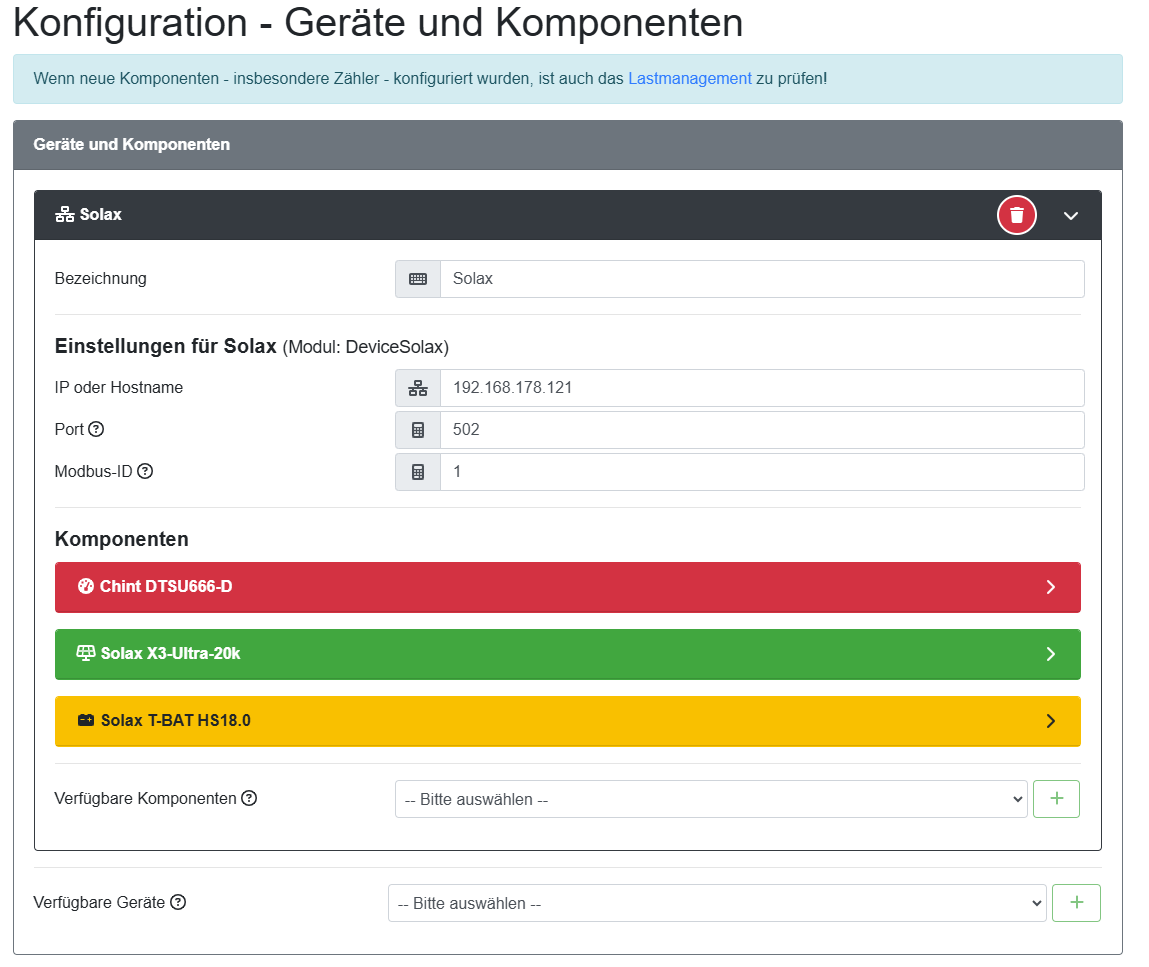Open the Verfügbare Komponenten dropdown

[x=711, y=799]
